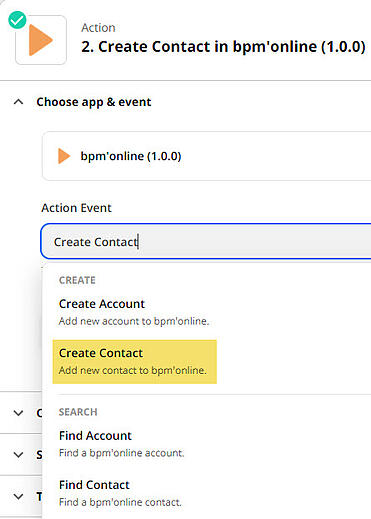Image resolution: width=371 pixels, height=519 pixels.
Task: Click the SEARCH group heading
Action: pyautogui.click(x=78, y=412)
